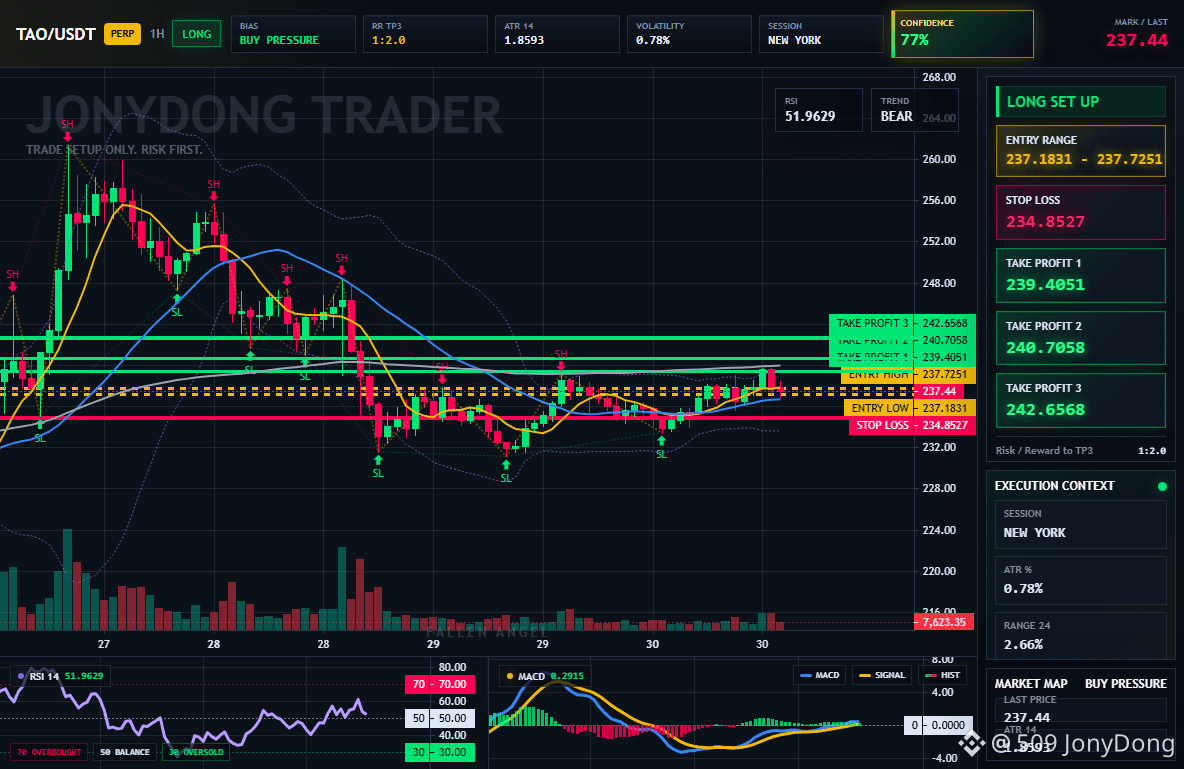Toggle the blue MACD line legend entry
The height and width of the screenshot is (769, 1184).
(x=819, y=675)
